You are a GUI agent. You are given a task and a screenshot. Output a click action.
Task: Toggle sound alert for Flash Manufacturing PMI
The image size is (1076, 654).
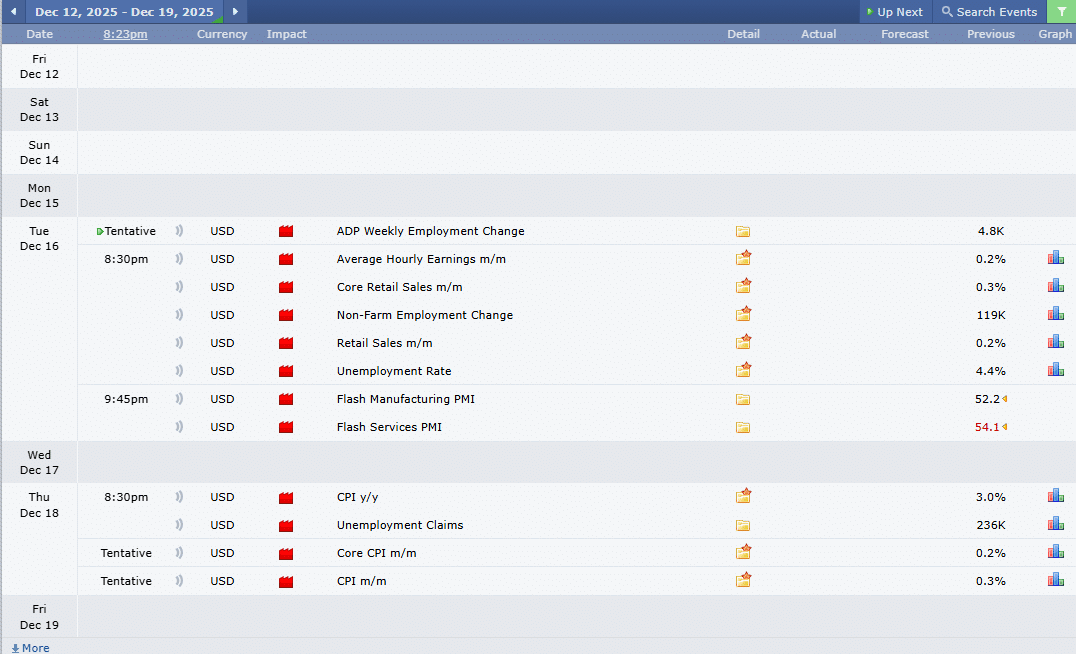tap(180, 399)
